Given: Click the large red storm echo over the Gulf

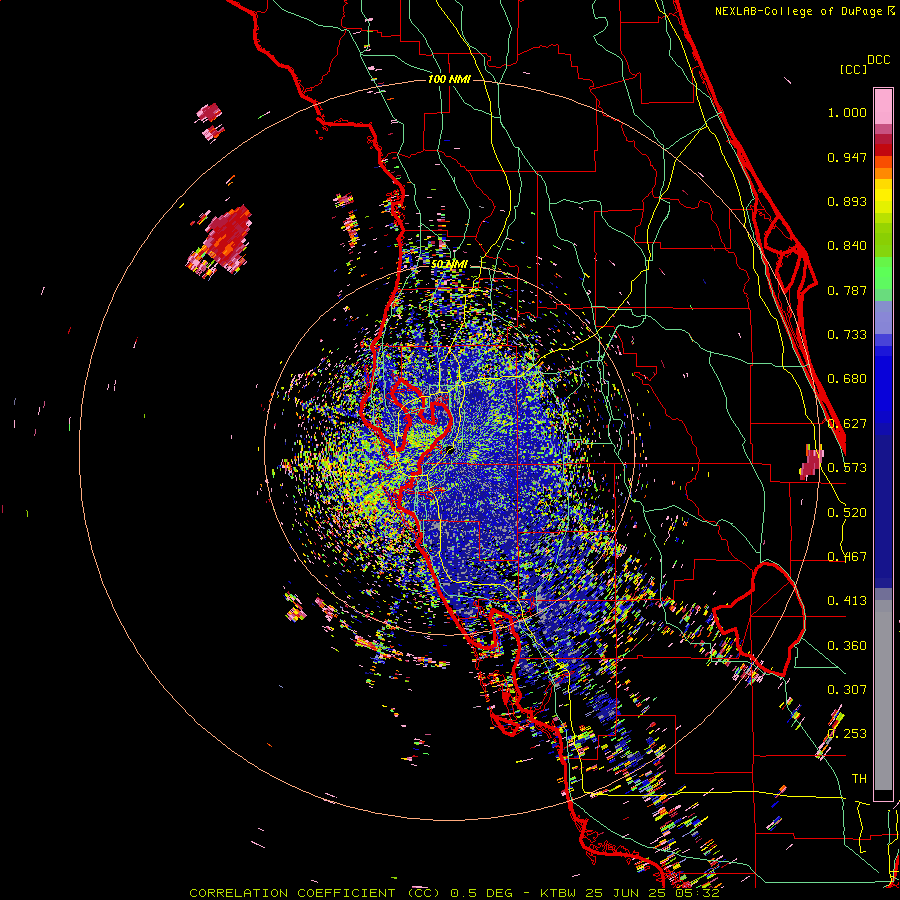Looking at the screenshot, I should (226, 238).
